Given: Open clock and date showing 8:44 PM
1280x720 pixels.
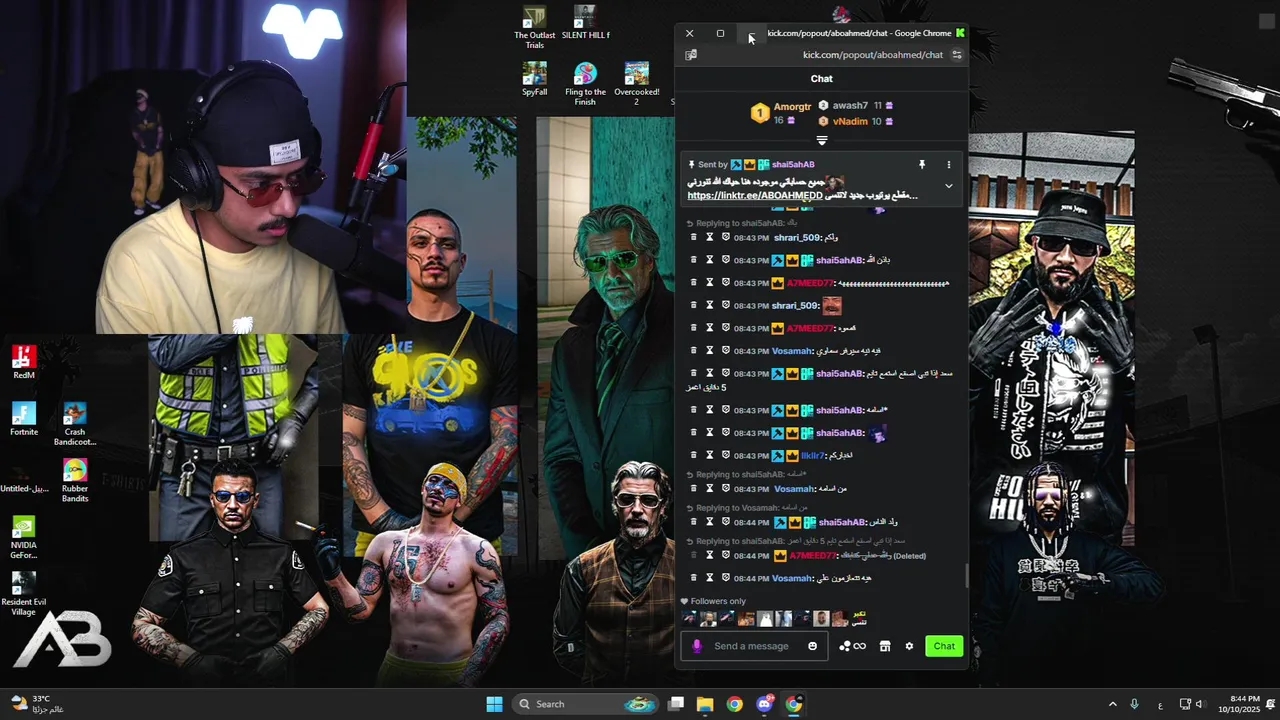Looking at the screenshot, I should [x=1238, y=704].
